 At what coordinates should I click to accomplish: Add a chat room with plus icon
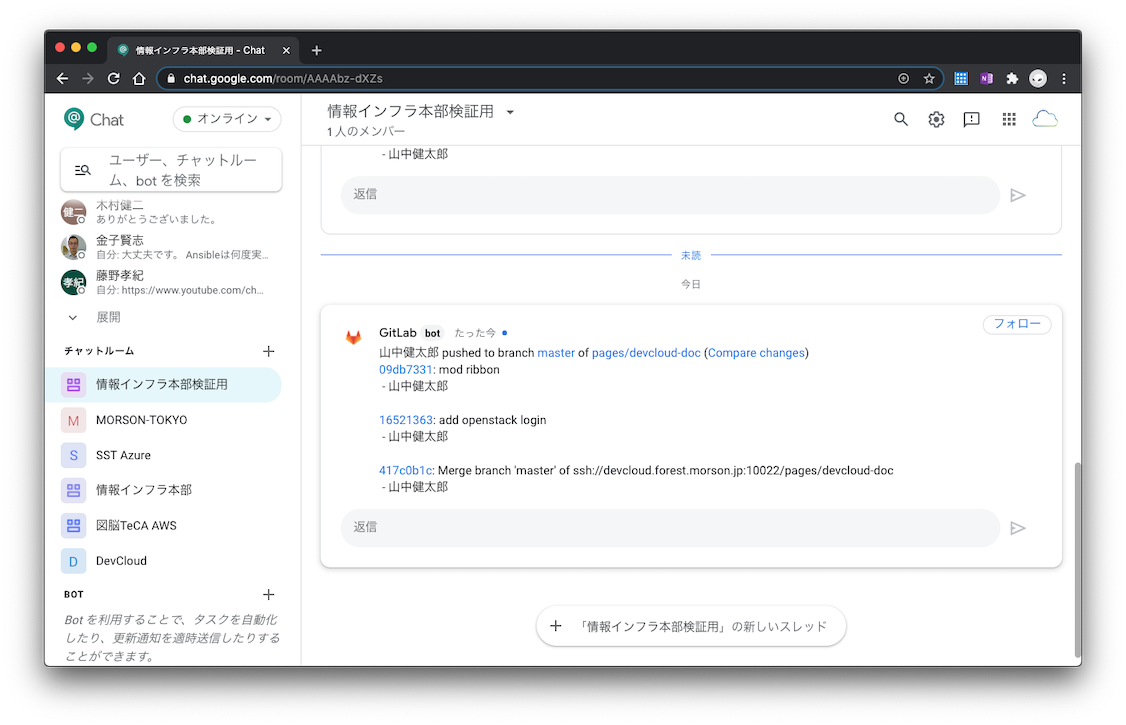coord(268,351)
